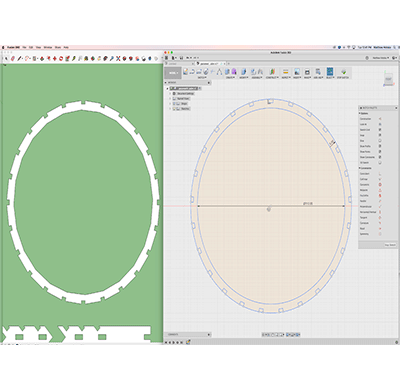Image resolution: width=400 pixels, height=389 pixels.
Task: Select the Coincident constraint icon
Action: point(380,174)
